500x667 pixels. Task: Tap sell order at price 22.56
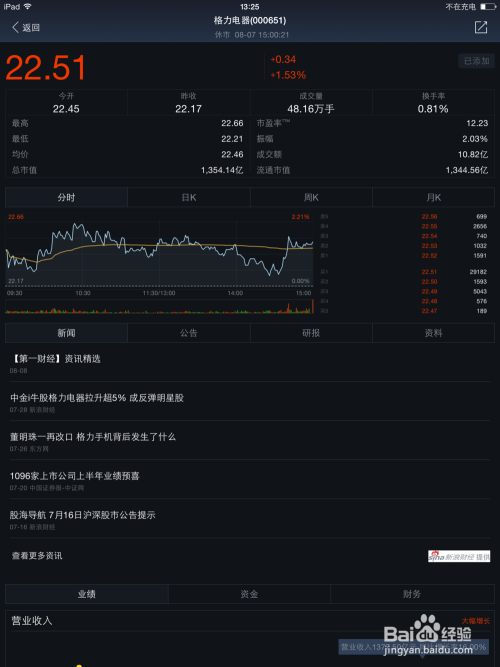[x=404, y=217]
